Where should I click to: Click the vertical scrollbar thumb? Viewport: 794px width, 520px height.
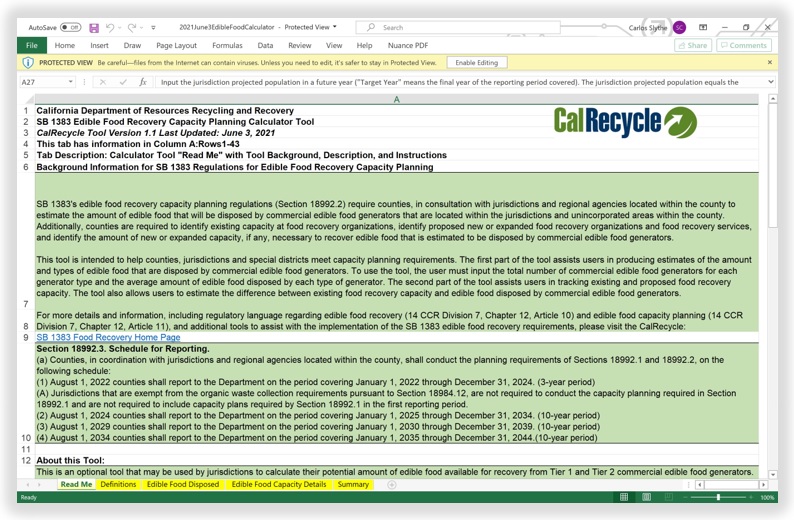pyautogui.click(x=772, y=167)
